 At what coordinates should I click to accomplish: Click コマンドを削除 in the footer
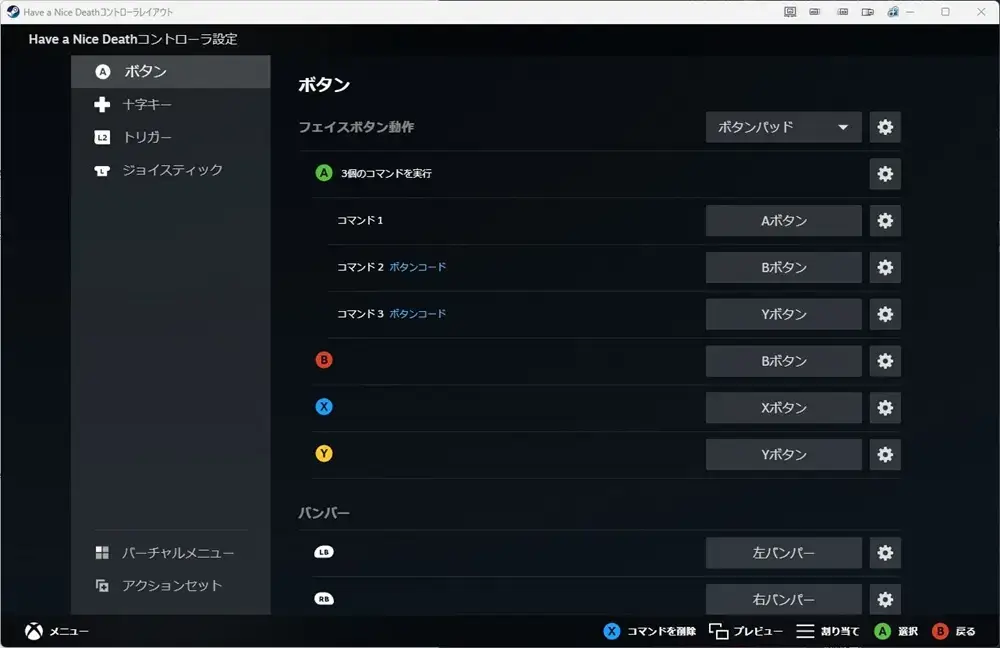pos(661,631)
